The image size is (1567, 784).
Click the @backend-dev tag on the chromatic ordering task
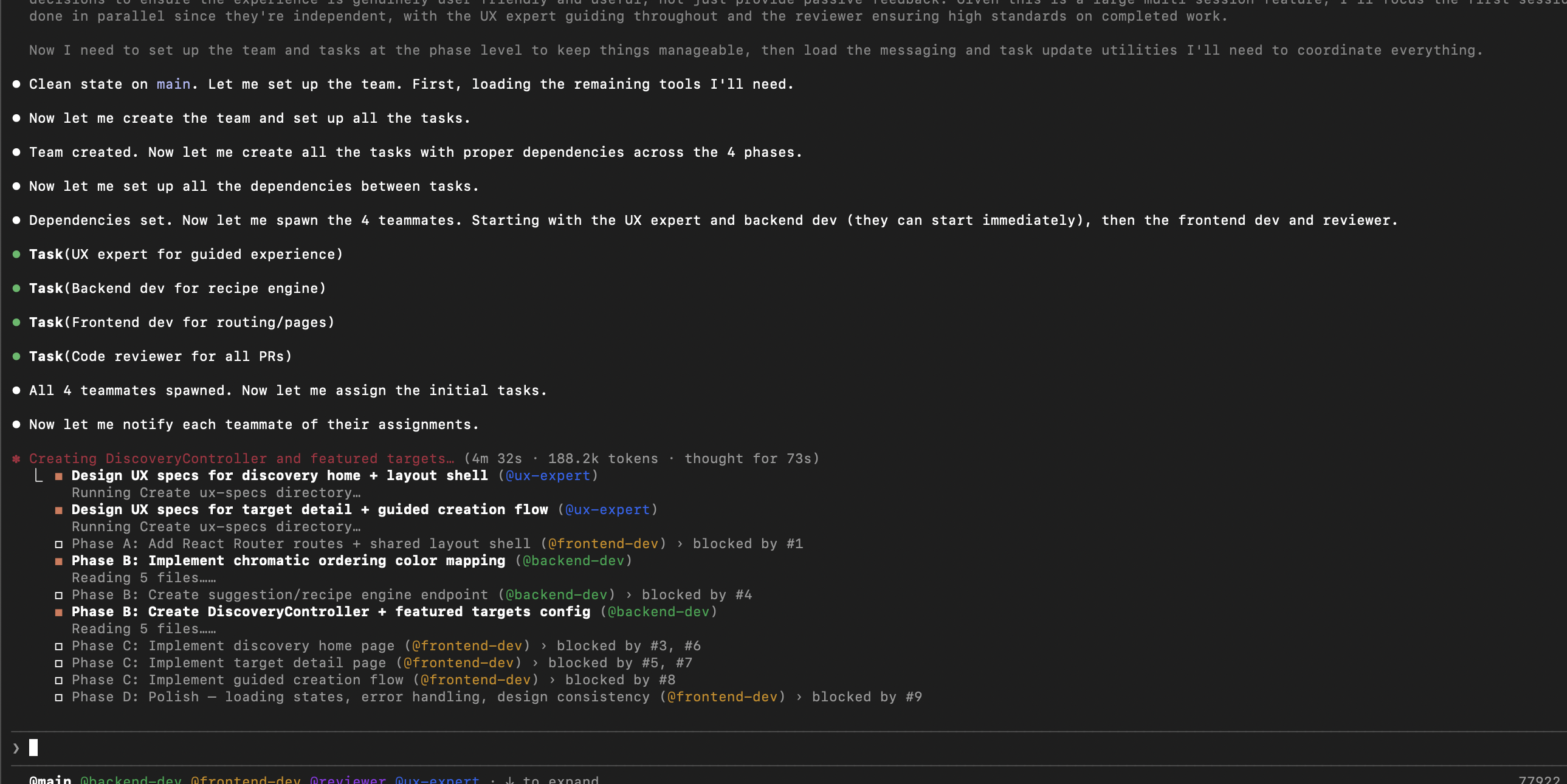[574, 561]
